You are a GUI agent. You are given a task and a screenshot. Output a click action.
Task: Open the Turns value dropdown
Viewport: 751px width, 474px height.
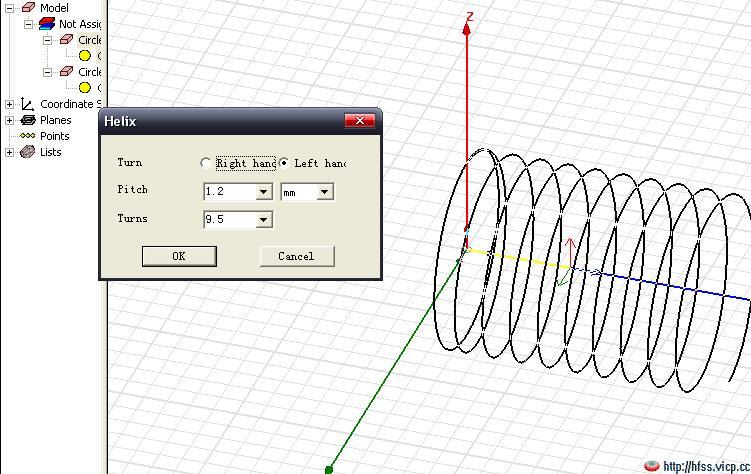click(x=264, y=219)
